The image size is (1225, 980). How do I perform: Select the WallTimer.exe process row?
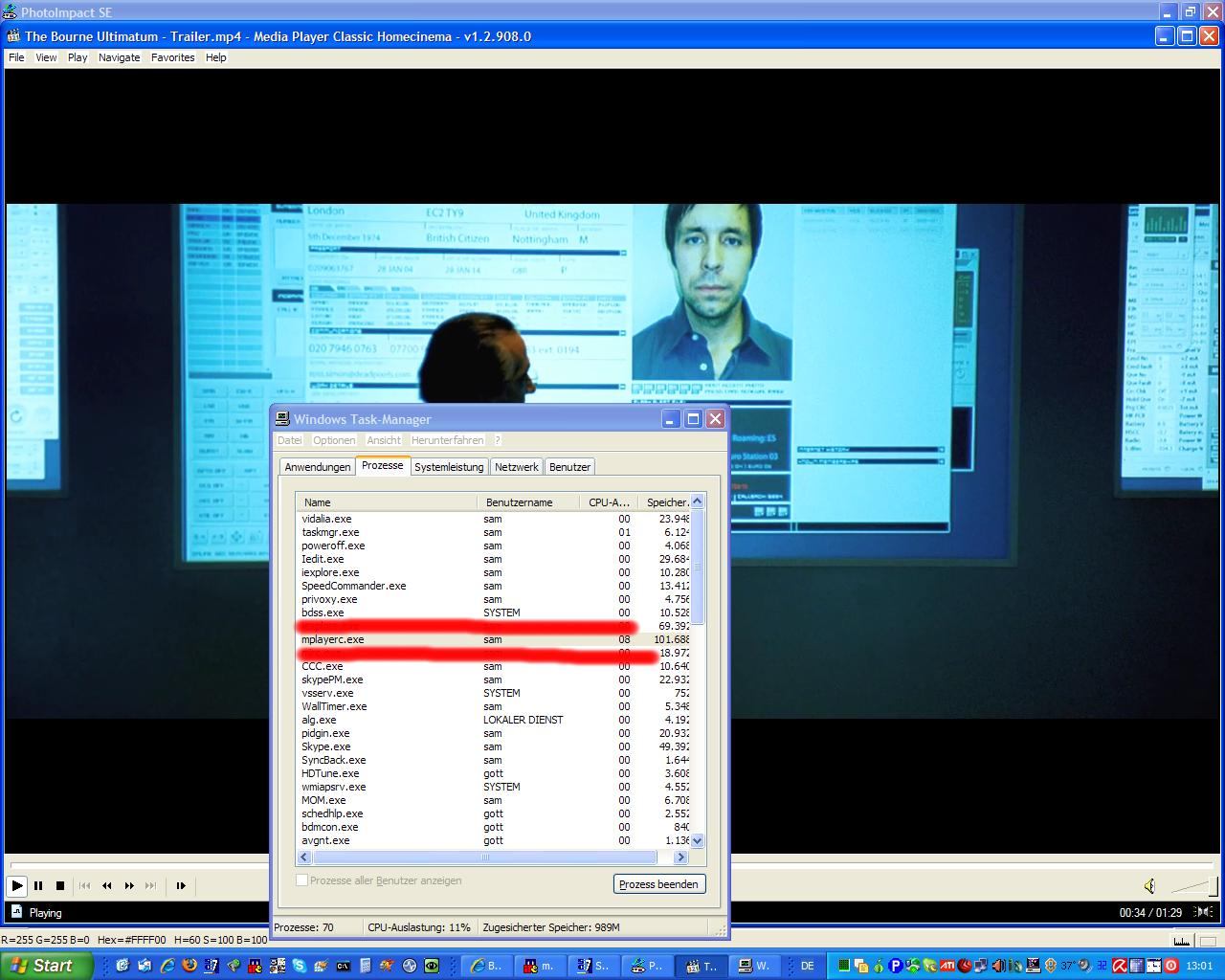tap(494, 706)
